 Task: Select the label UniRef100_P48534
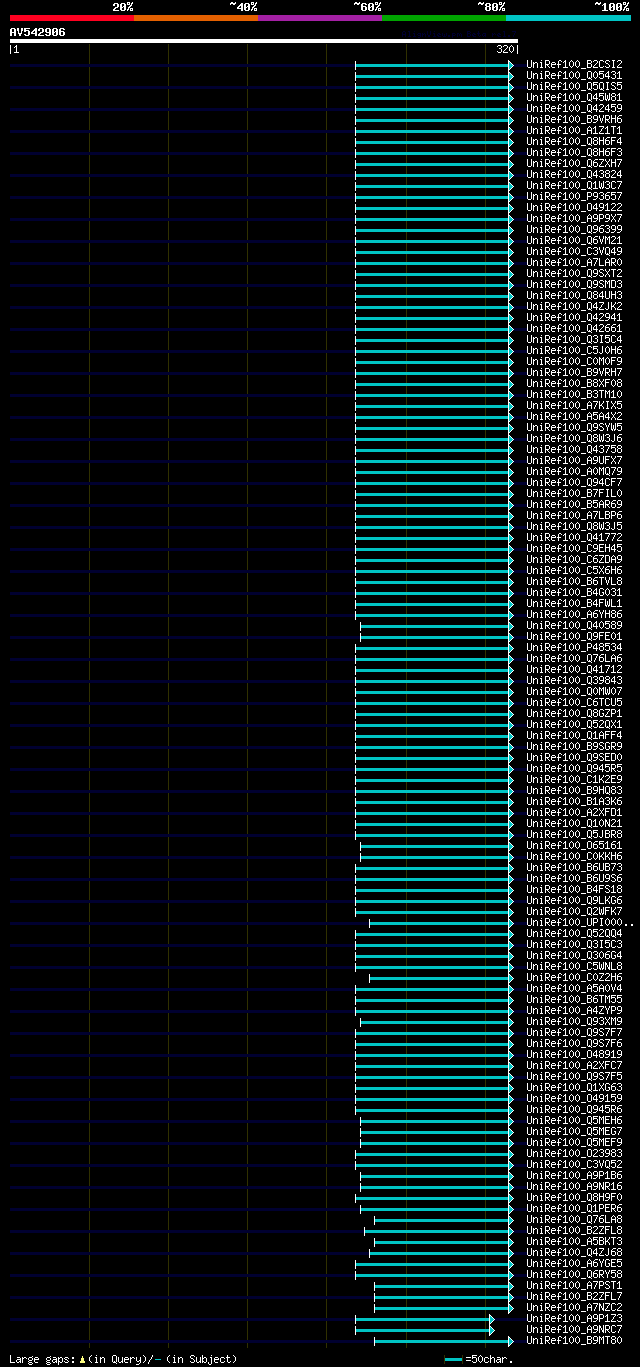click(x=574, y=647)
